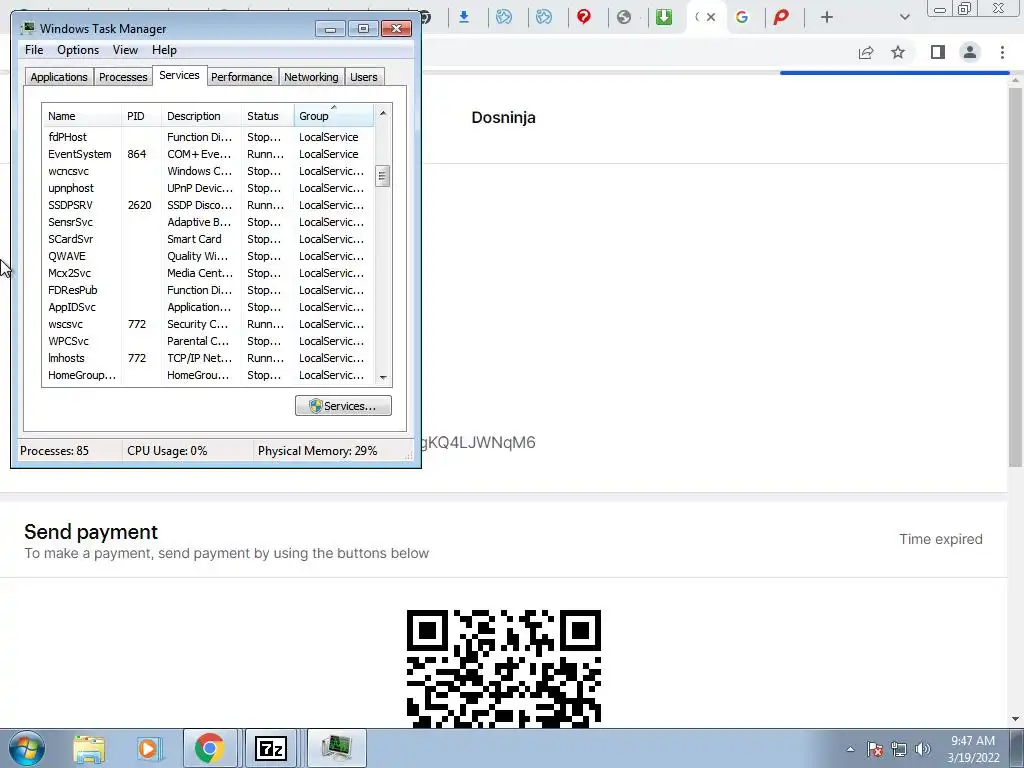
Task: Select the AppIDSvc service row
Action: pos(208,307)
